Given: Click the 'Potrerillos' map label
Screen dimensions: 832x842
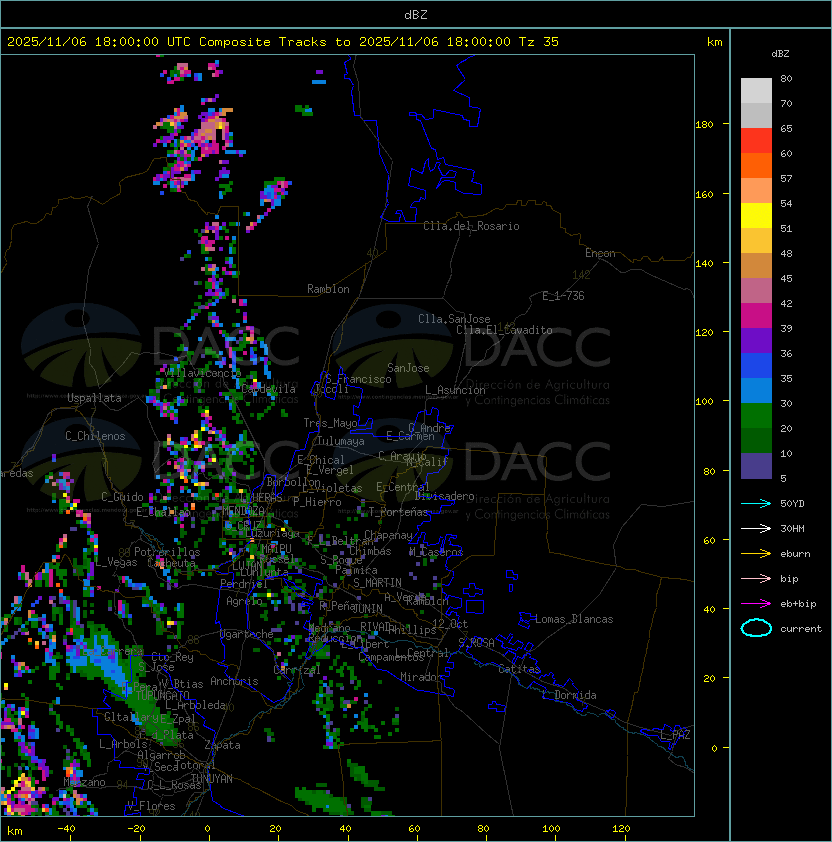Looking at the screenshot, I should [x=167, y=552].
